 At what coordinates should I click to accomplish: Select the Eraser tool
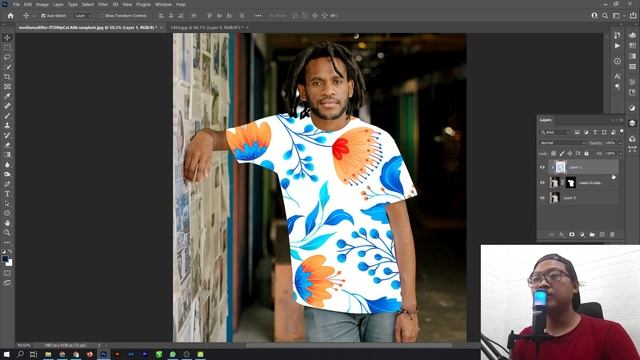click(7, 145)
